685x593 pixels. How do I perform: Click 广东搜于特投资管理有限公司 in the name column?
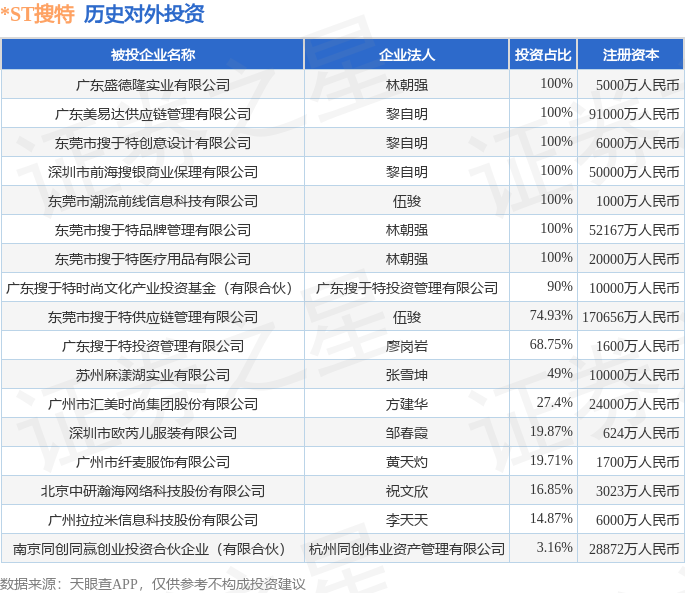click(x=152, y=346)
